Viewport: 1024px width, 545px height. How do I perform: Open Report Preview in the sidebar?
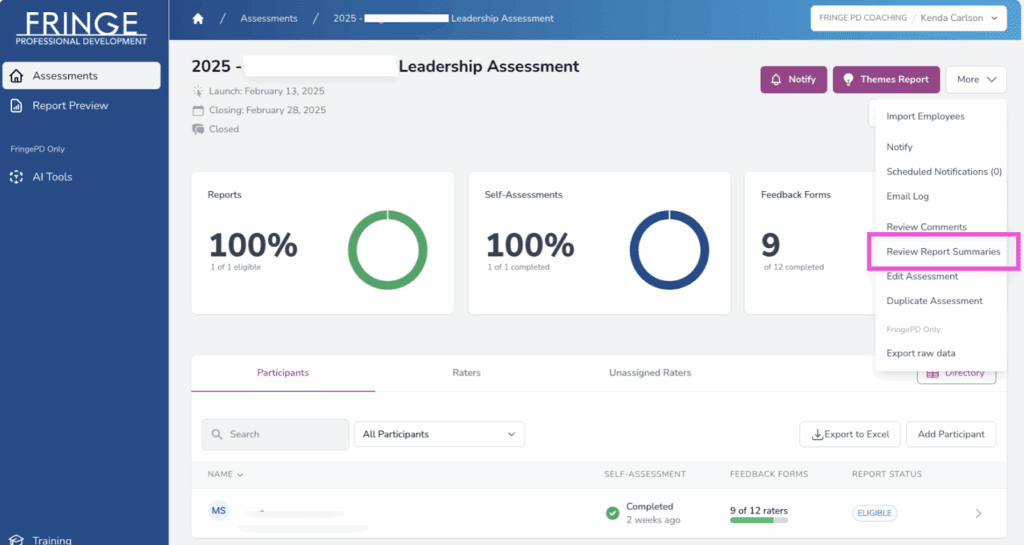[x=70, y=106]
